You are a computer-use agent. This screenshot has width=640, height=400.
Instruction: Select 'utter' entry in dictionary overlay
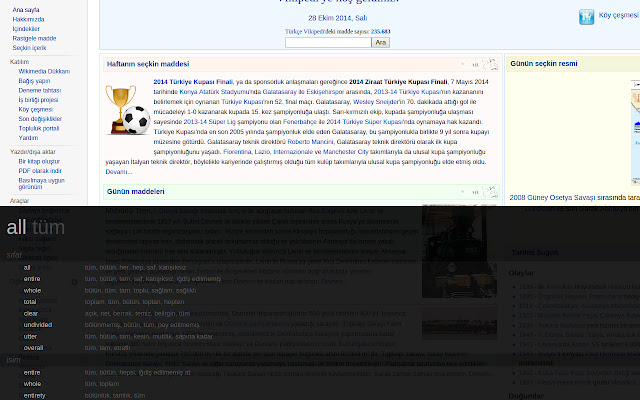[x=30, y=337]
